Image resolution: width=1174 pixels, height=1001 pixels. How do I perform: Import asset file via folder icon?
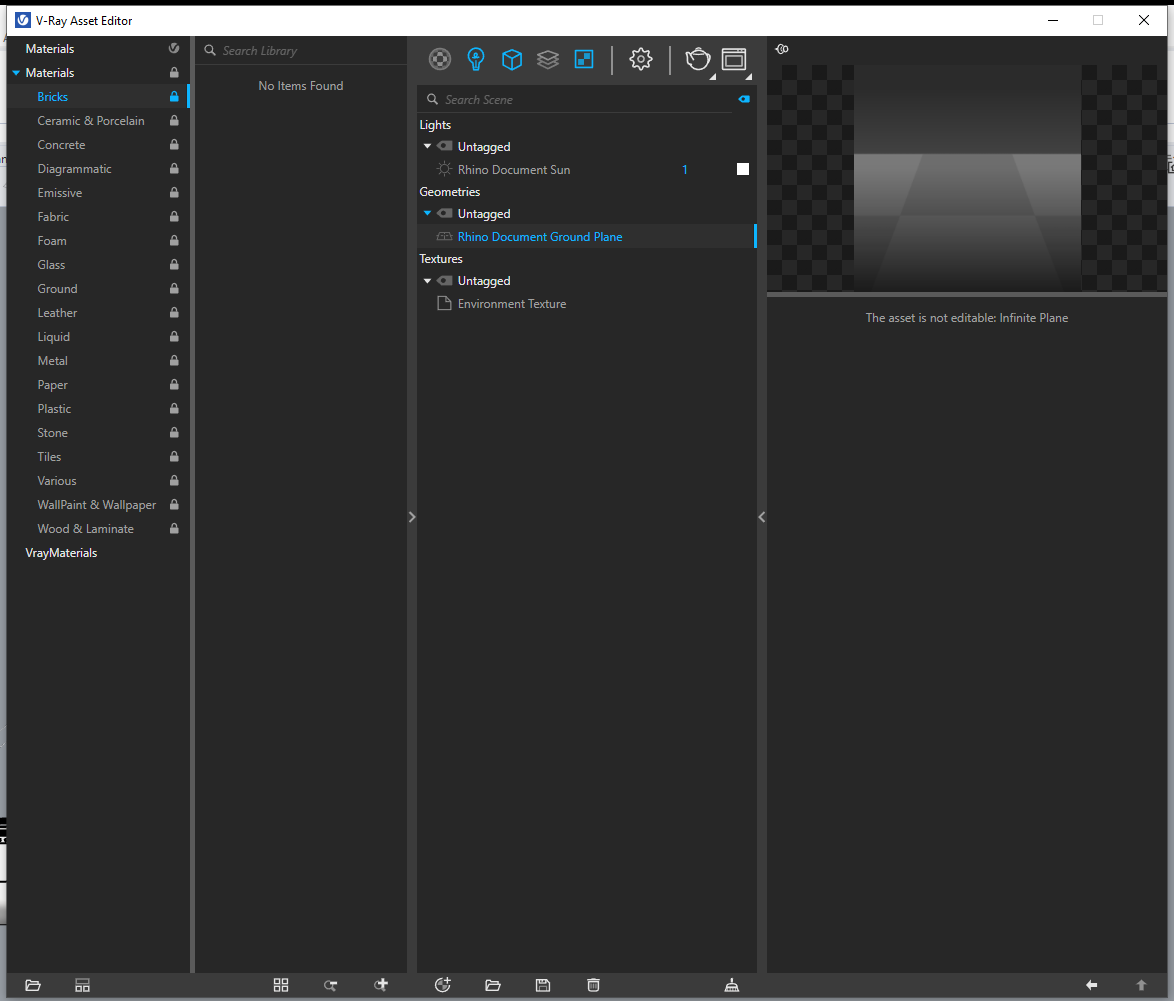[x=493, y=985]
